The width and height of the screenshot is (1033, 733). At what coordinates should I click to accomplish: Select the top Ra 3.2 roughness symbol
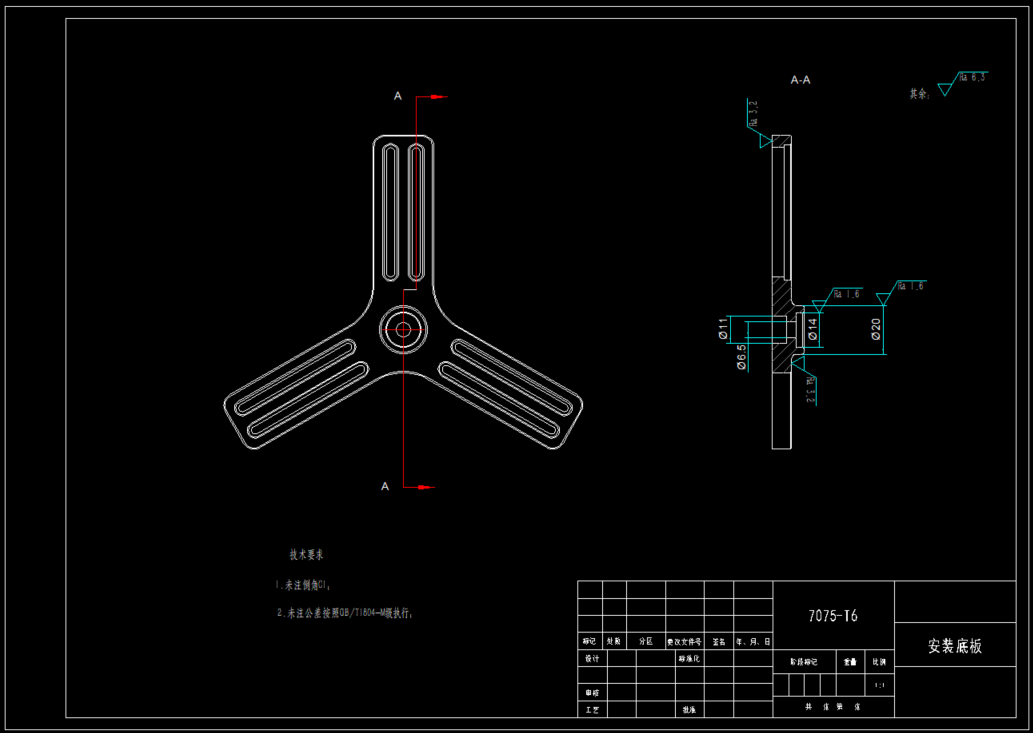click(760, 124)
